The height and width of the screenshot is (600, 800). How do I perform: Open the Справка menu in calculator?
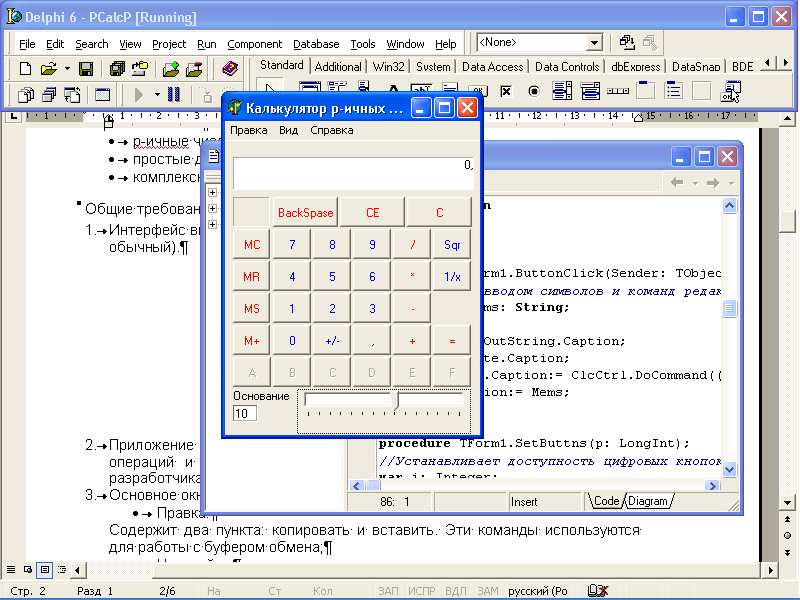[x=332, y=130]
